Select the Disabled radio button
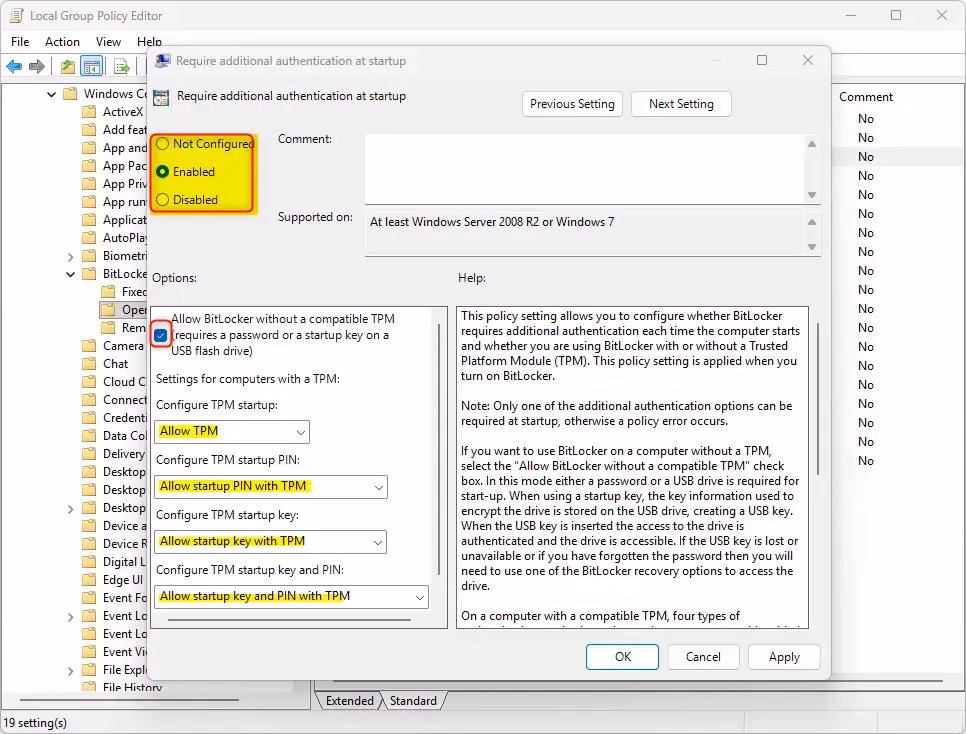This screenshot has width=966, height=734. pos(163,200)
